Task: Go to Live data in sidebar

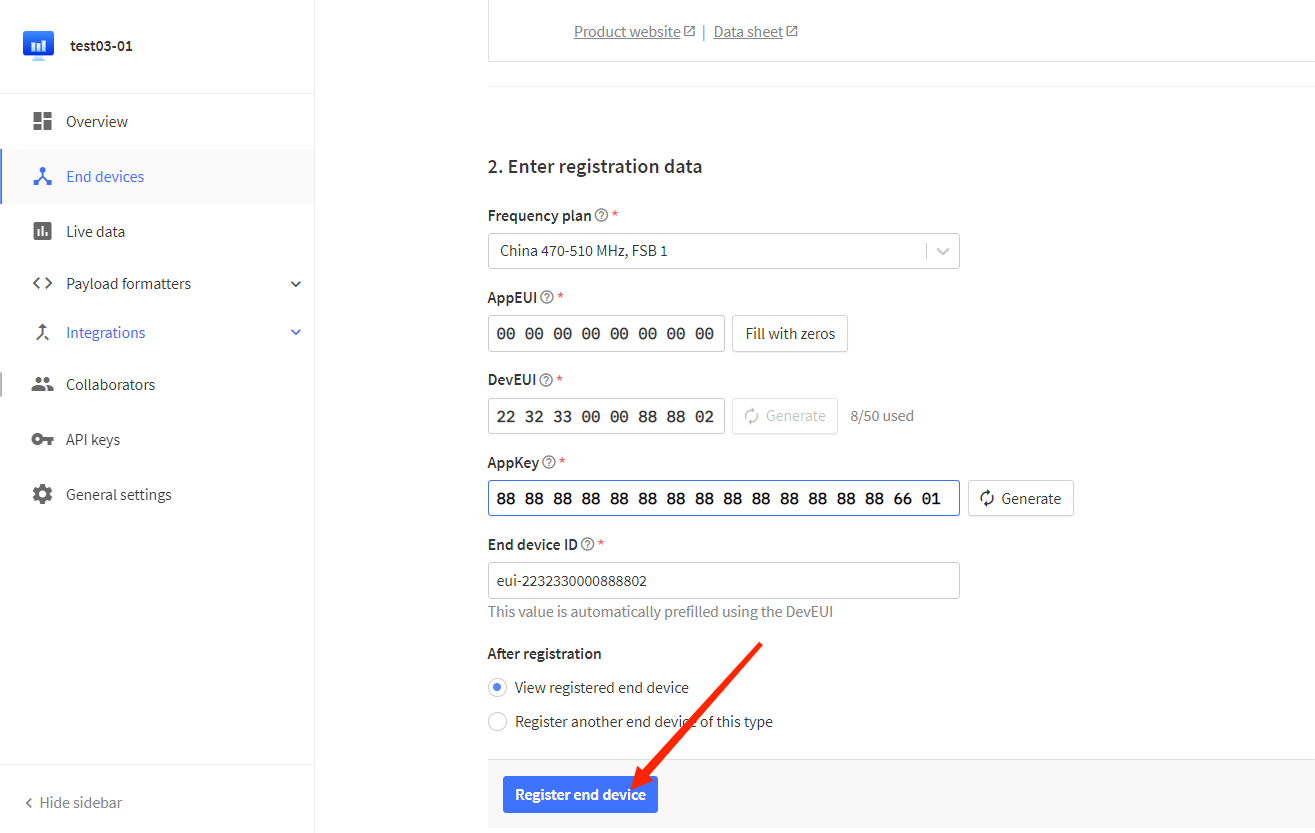Action: [x=95, y=232]
